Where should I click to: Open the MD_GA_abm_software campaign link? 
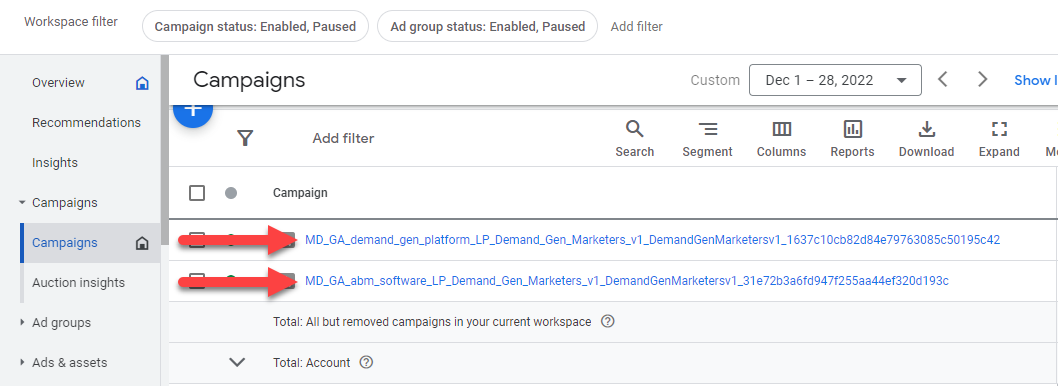pos(627,281)
